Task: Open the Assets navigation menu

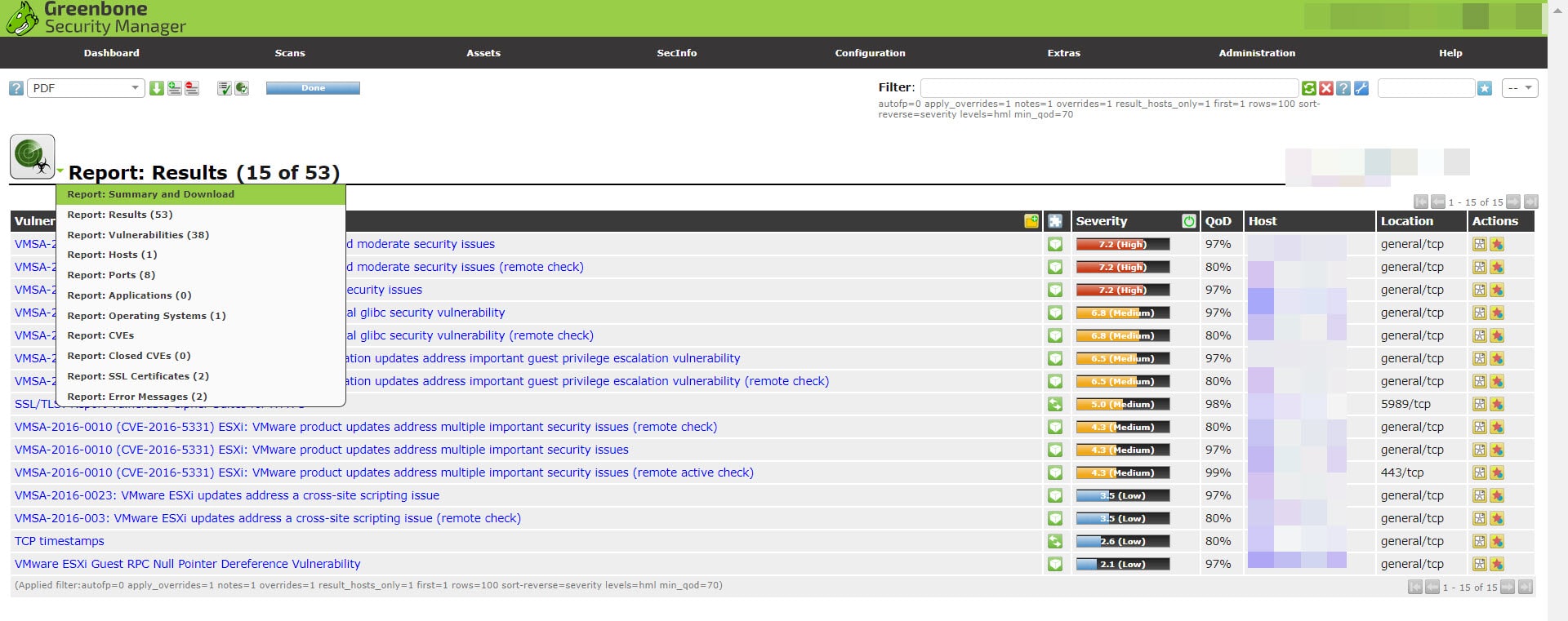Action: pos(483,53)
